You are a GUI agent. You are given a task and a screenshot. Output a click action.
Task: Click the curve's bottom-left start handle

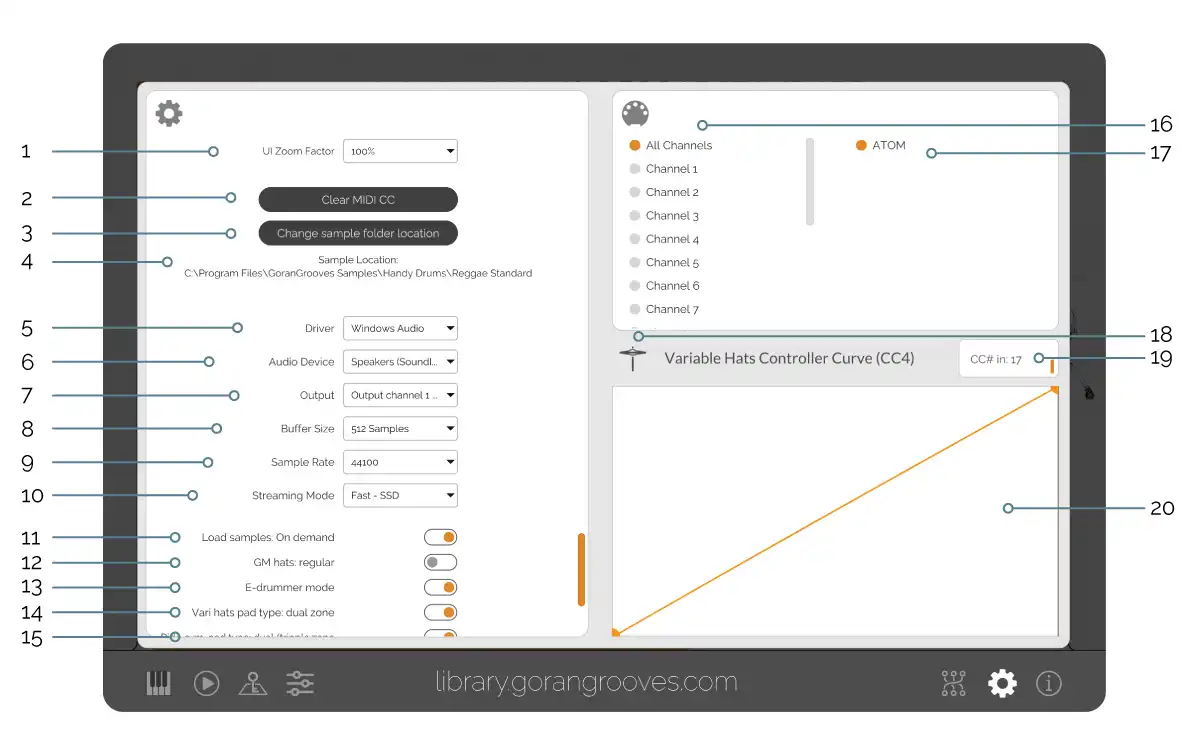click(616, 632)
